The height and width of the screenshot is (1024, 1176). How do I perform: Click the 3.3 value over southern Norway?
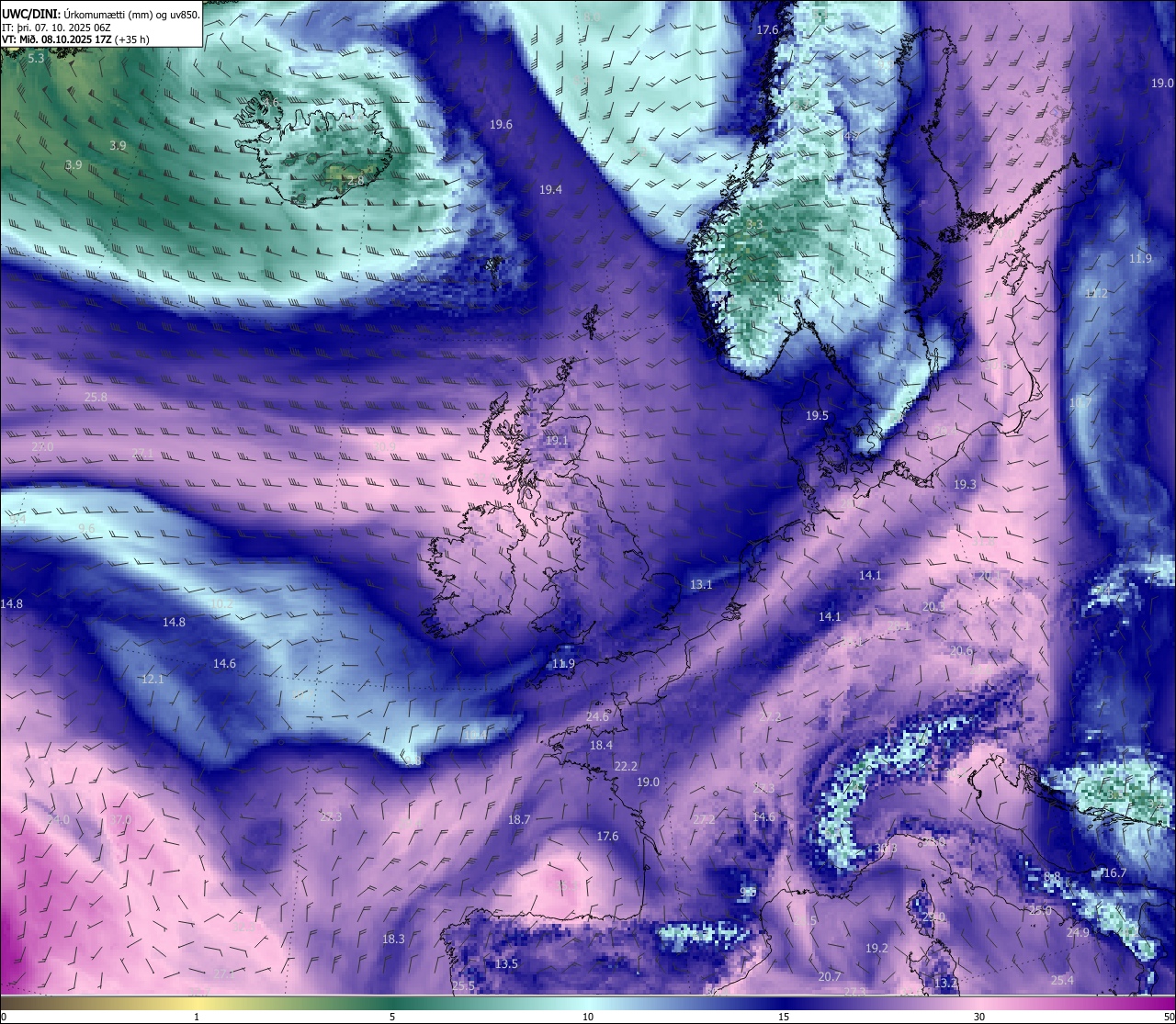click(754, 225)
